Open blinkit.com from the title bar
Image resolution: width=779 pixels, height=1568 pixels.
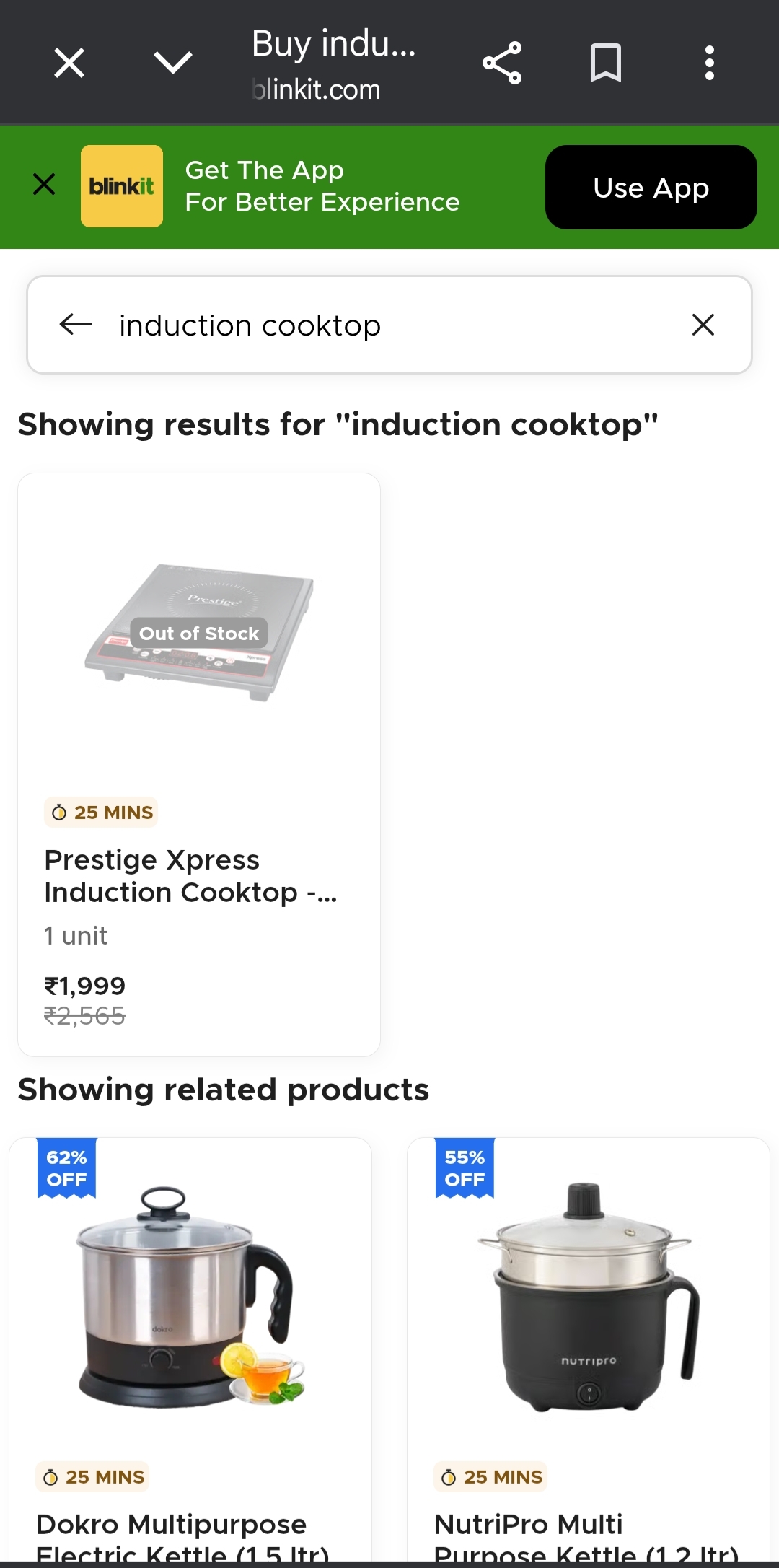316,89
